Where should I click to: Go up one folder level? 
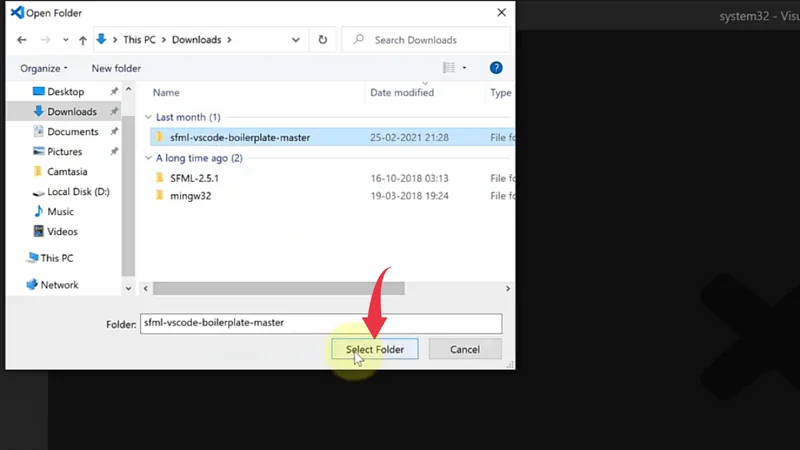coord(82,40)
